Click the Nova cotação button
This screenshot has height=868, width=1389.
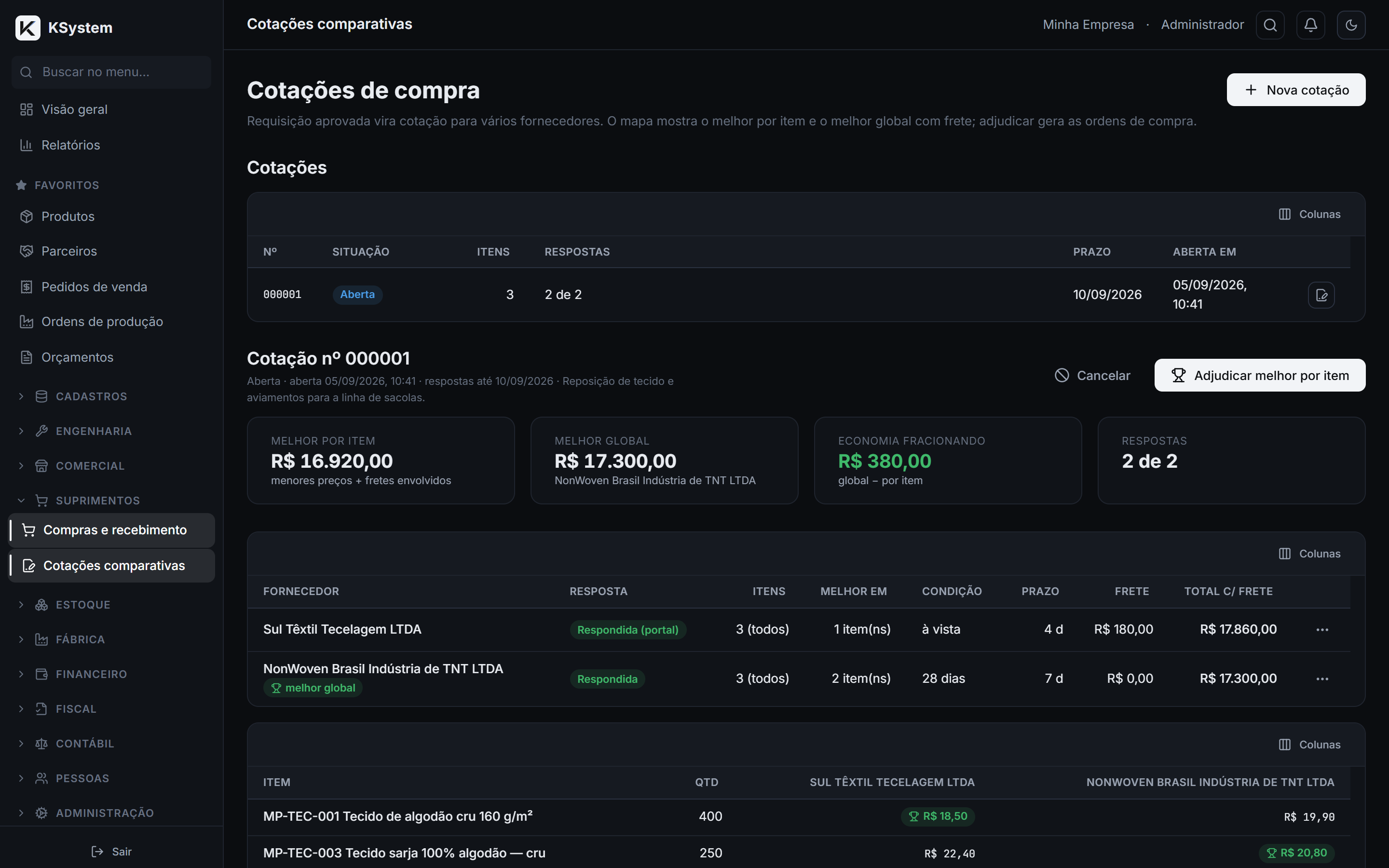pos(1296,90)
